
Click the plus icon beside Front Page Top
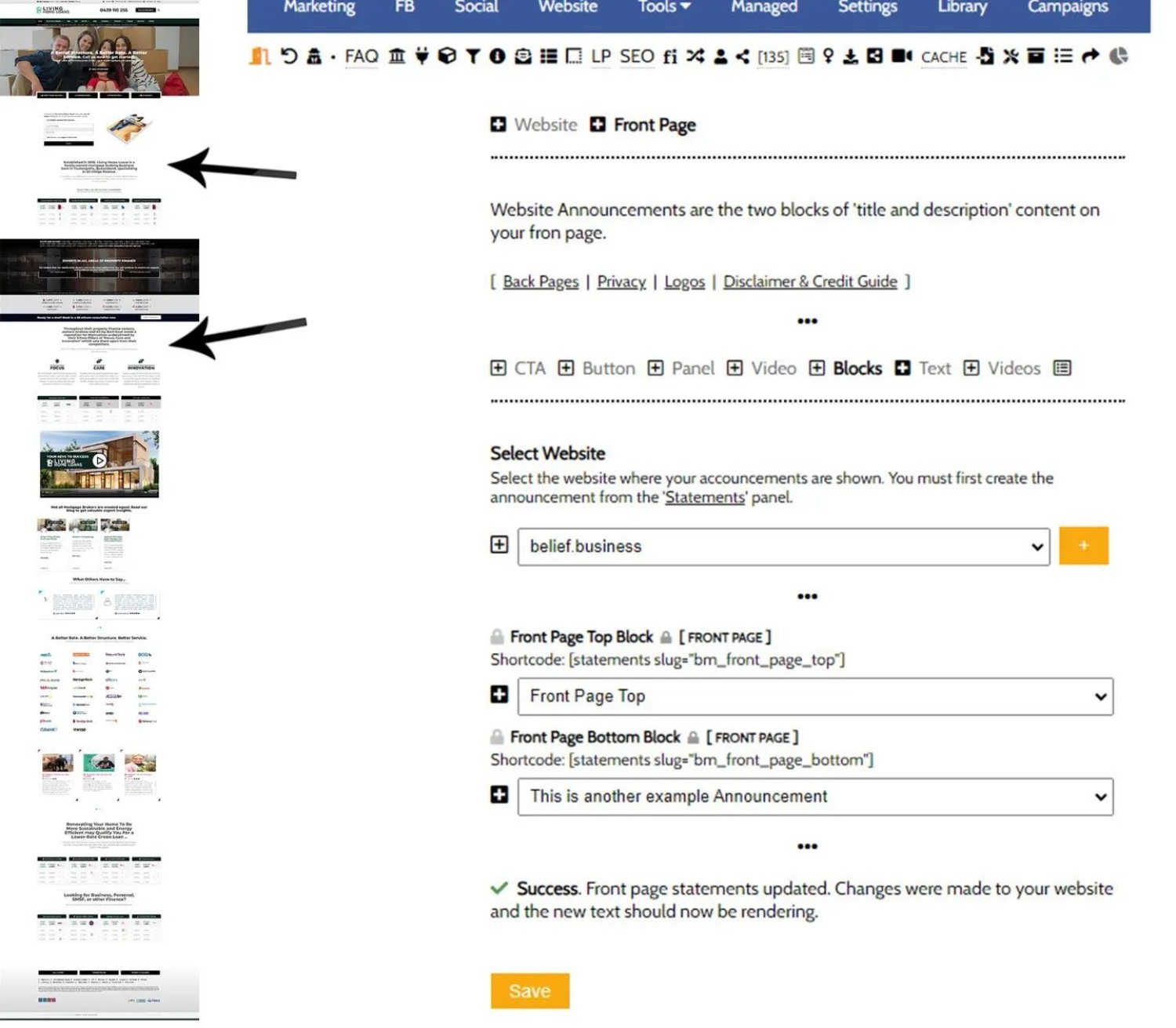click(499, 695)
